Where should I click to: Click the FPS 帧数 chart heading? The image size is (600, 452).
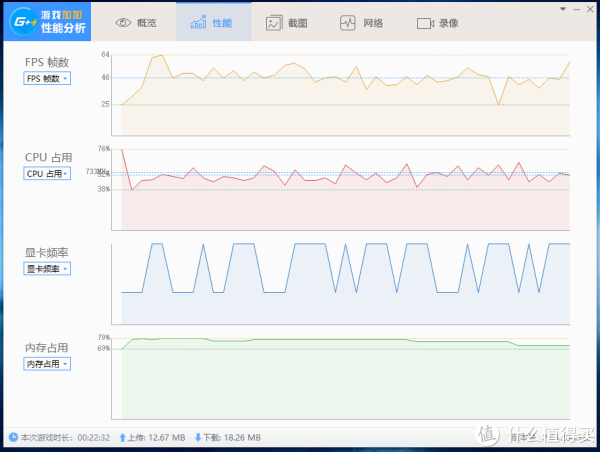47,62
